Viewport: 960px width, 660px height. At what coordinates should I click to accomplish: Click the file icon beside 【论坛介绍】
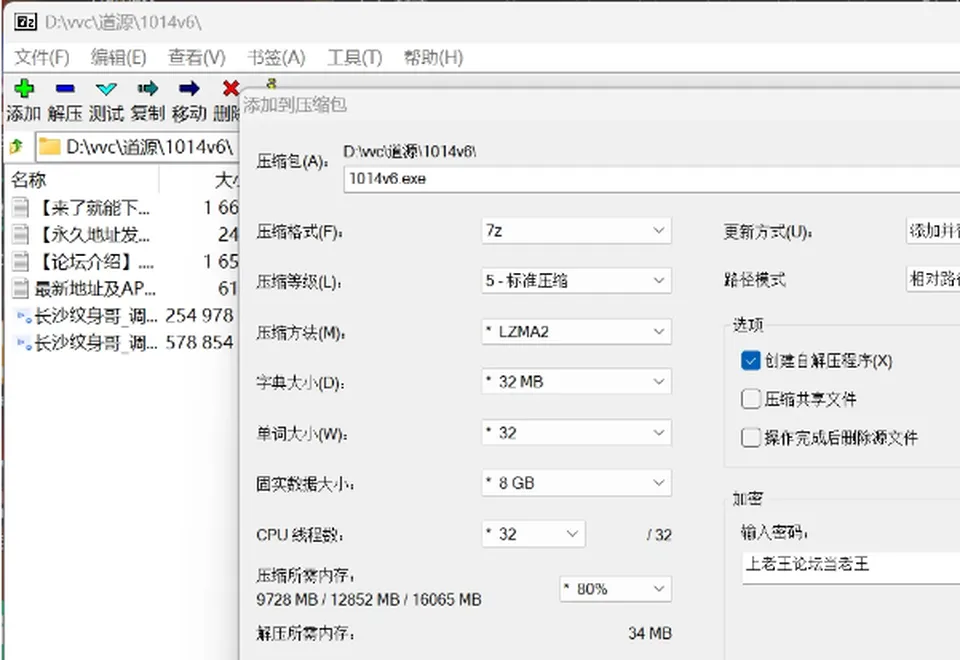pyautogui.click(x=21, y=261)
